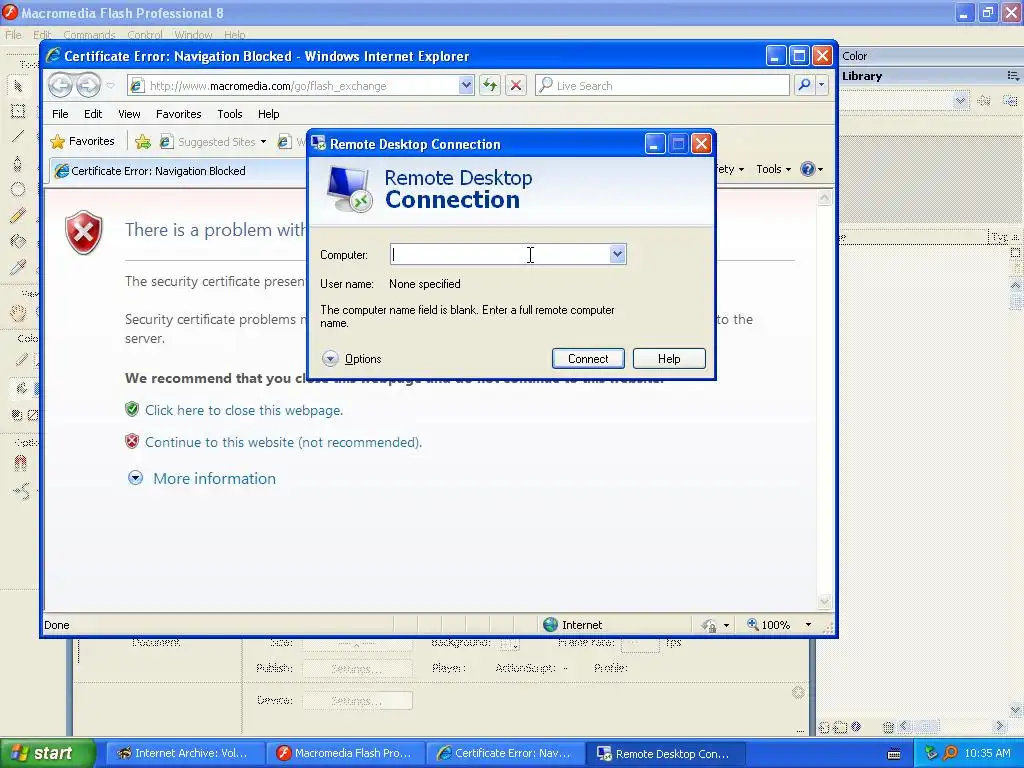Image resolution: width=1024 pixels, height=768 pixels.
Task: Select the Free Transform tool in Flash
Action: (18, 111)
